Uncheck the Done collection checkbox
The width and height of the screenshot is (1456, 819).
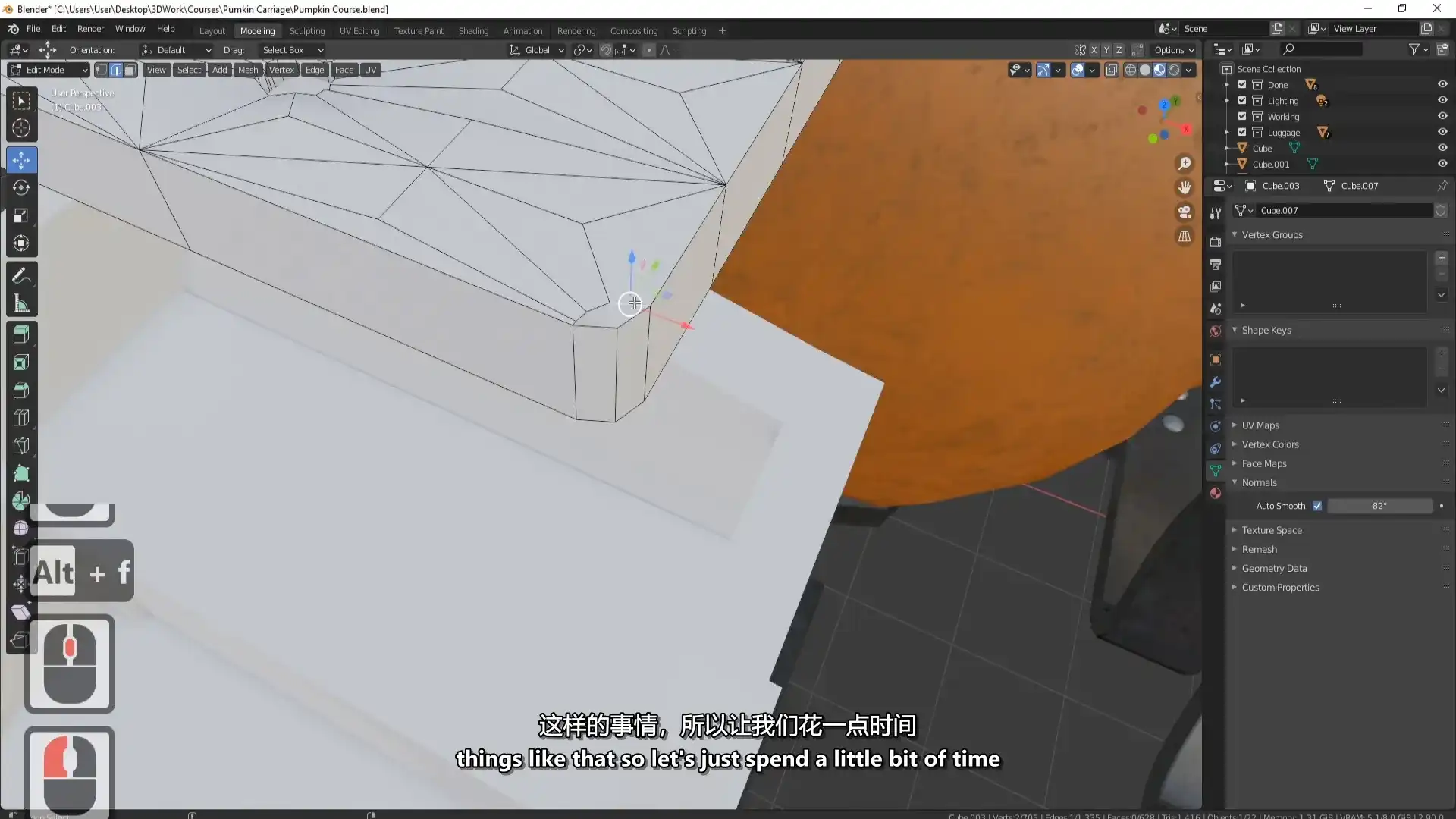[1242, 84]
